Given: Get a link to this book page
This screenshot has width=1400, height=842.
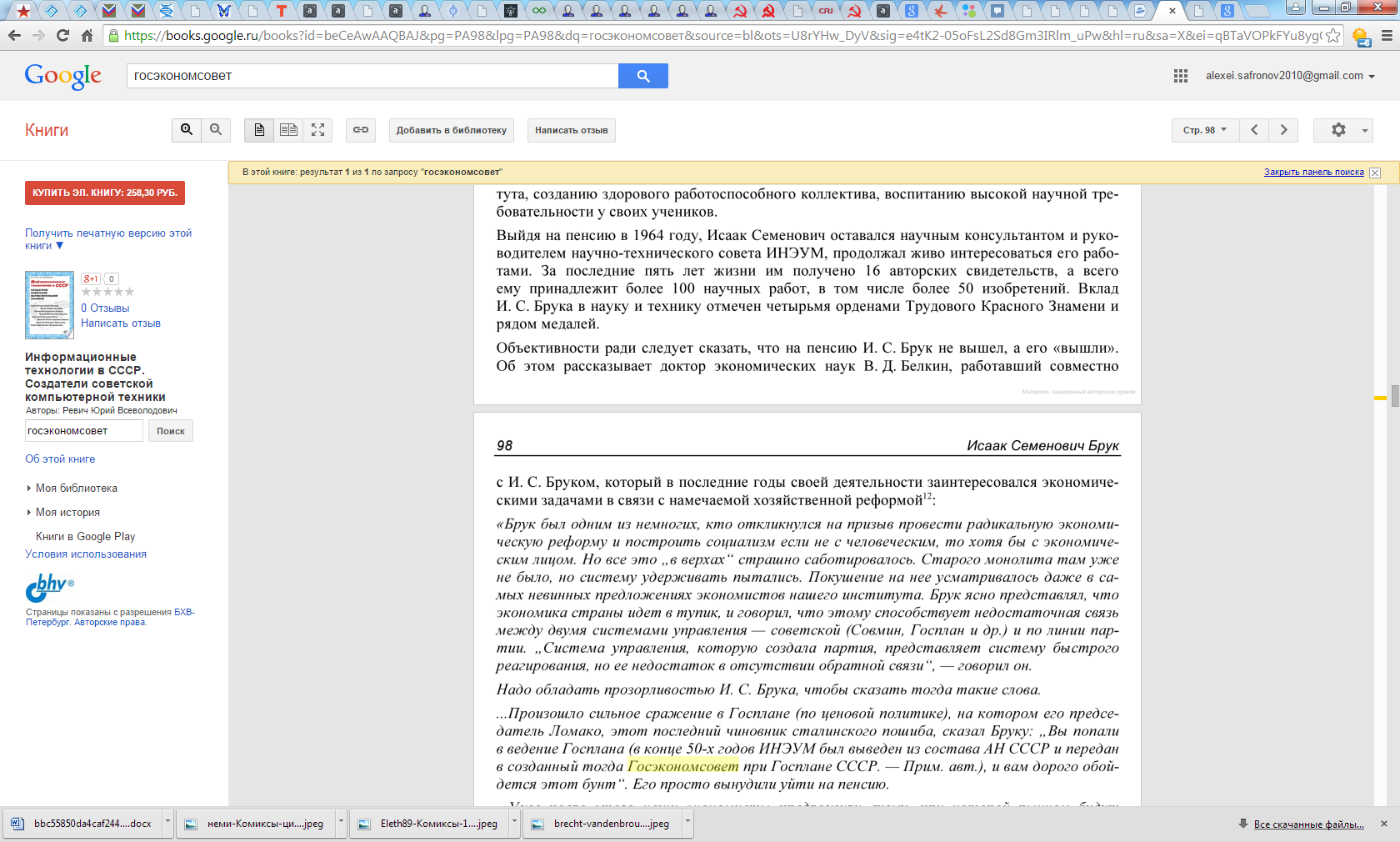Looking at the screenshot, I should 360,130.
